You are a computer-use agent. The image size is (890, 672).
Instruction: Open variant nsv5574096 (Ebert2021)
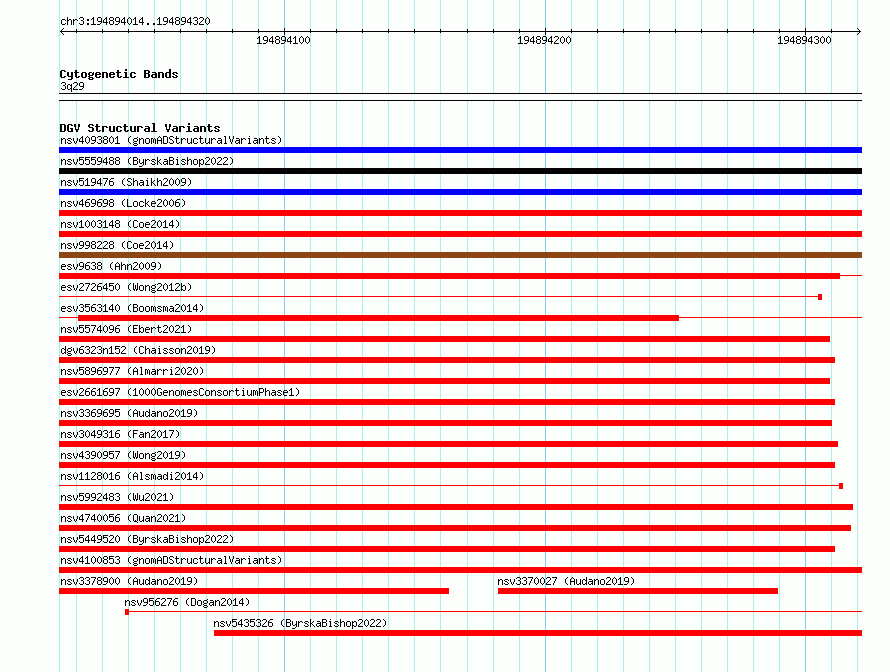pyautogui.click(x=126, y=329)
